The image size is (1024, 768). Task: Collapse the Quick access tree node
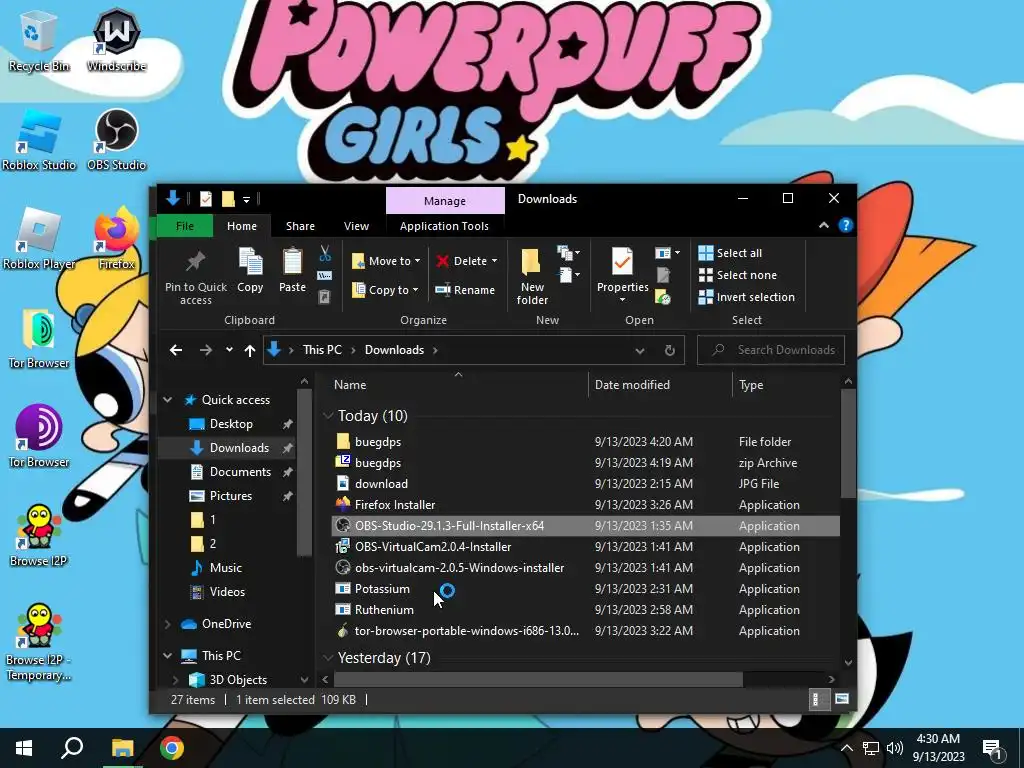click(x=168, y=400)
